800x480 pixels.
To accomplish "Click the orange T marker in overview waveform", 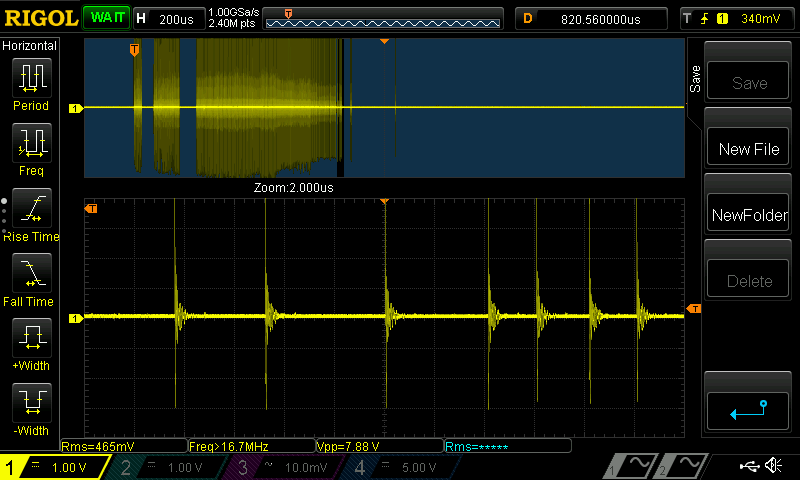I will pyautogui.click(x=134, y=49).
